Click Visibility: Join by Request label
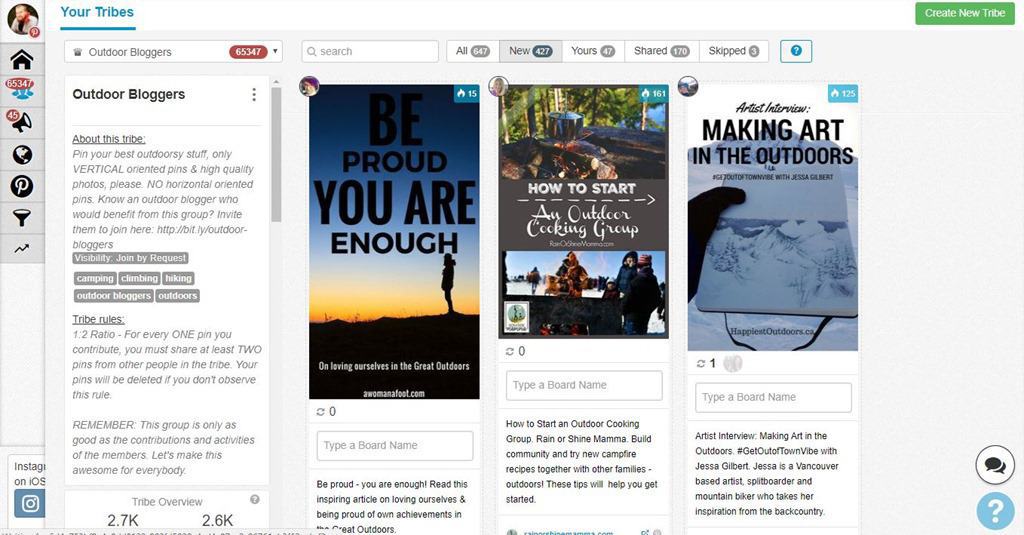This screenshot has width=1024, height=535. coord(131,258)
